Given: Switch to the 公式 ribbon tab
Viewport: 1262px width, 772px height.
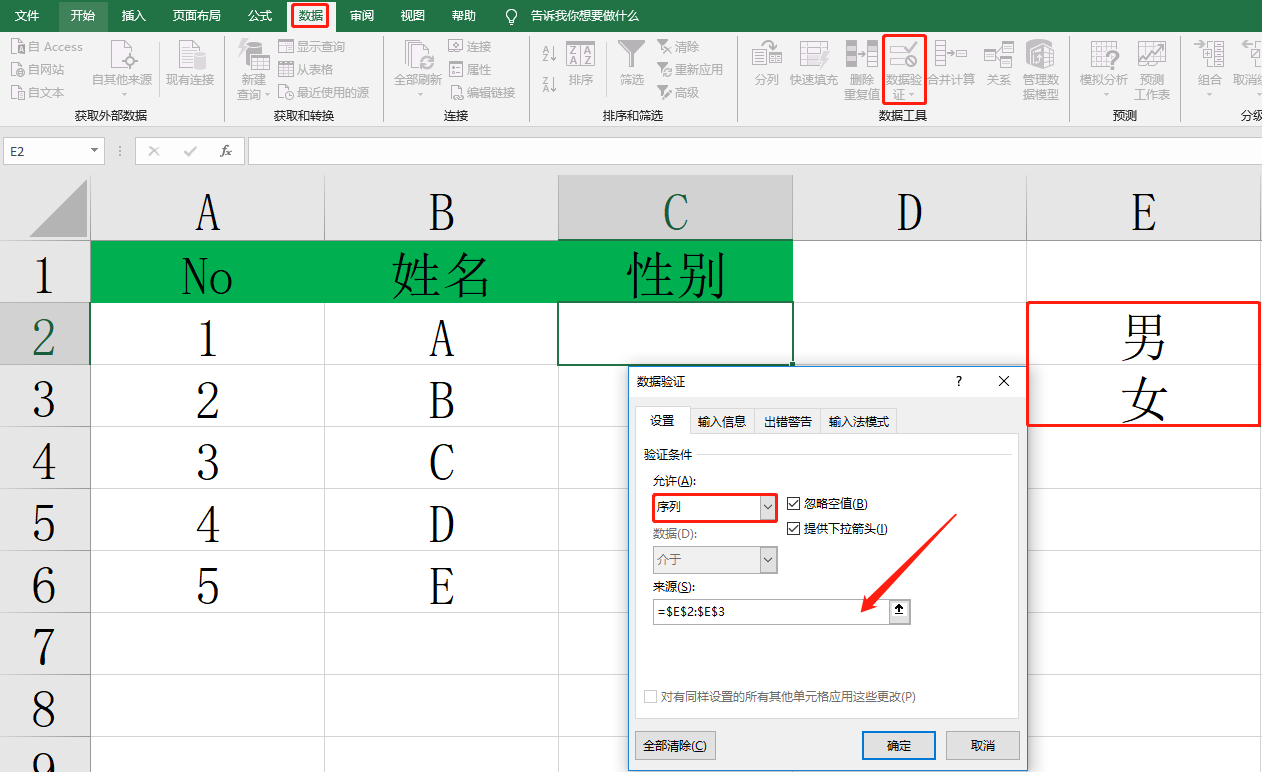Looking at the screenshot, I should pos(260,16).
